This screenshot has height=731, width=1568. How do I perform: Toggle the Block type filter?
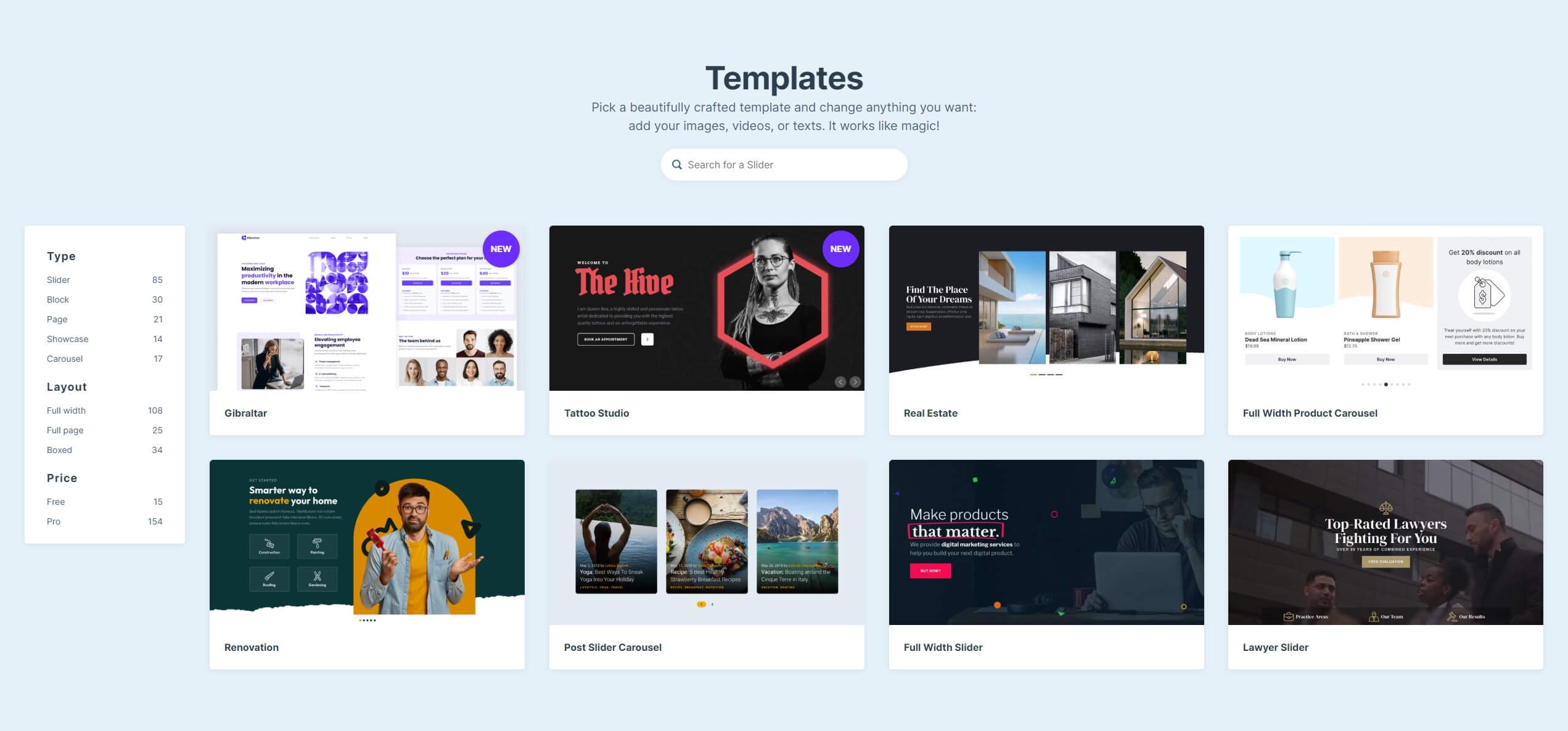(x=57, y=299)
